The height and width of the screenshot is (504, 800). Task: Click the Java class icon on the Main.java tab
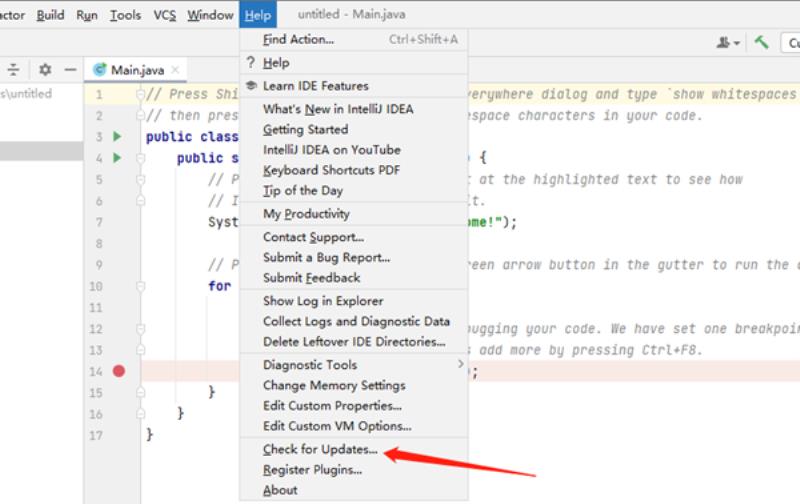[99, 69]
